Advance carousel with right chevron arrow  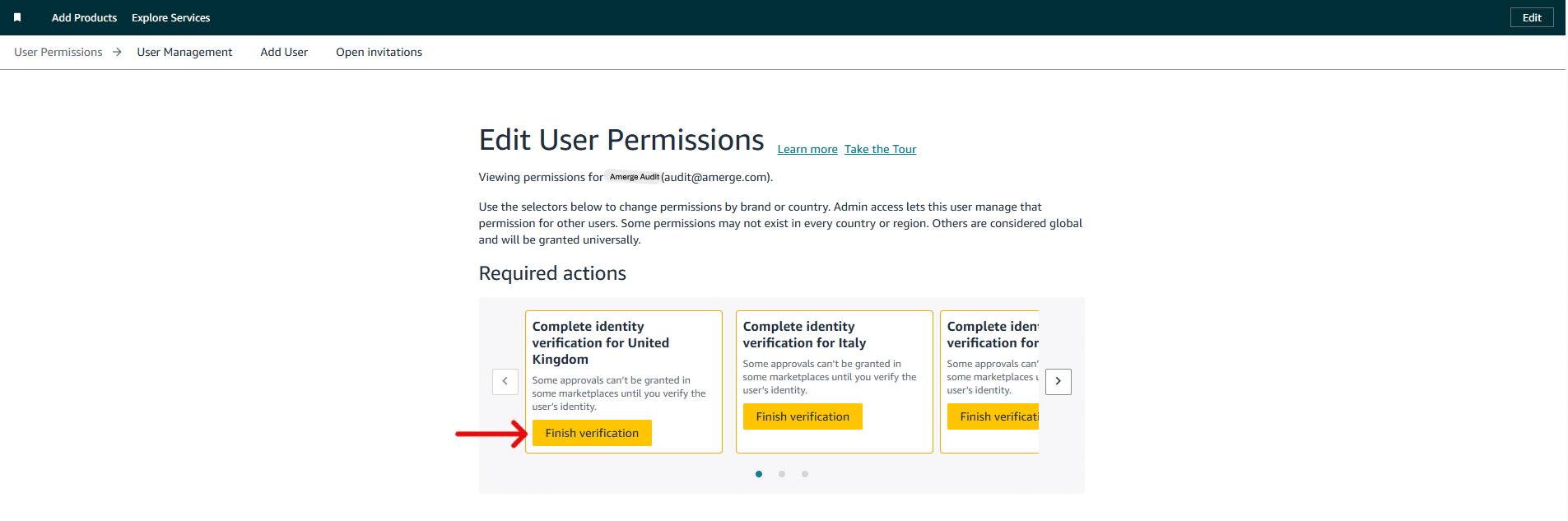(1058, 381)
